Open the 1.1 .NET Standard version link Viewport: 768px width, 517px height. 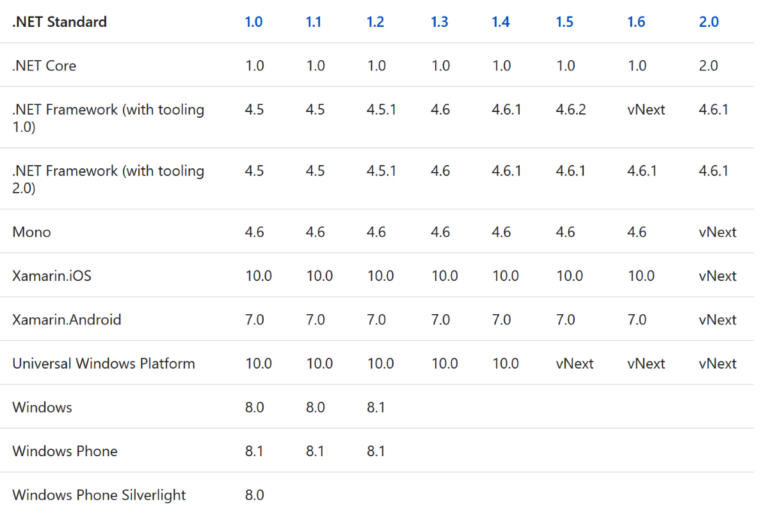[314, 22]
